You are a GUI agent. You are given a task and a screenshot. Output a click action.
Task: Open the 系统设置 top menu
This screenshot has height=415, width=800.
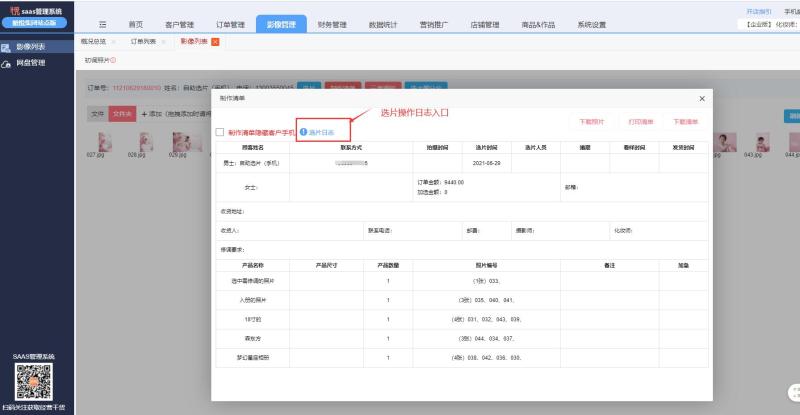coord(591,25)
